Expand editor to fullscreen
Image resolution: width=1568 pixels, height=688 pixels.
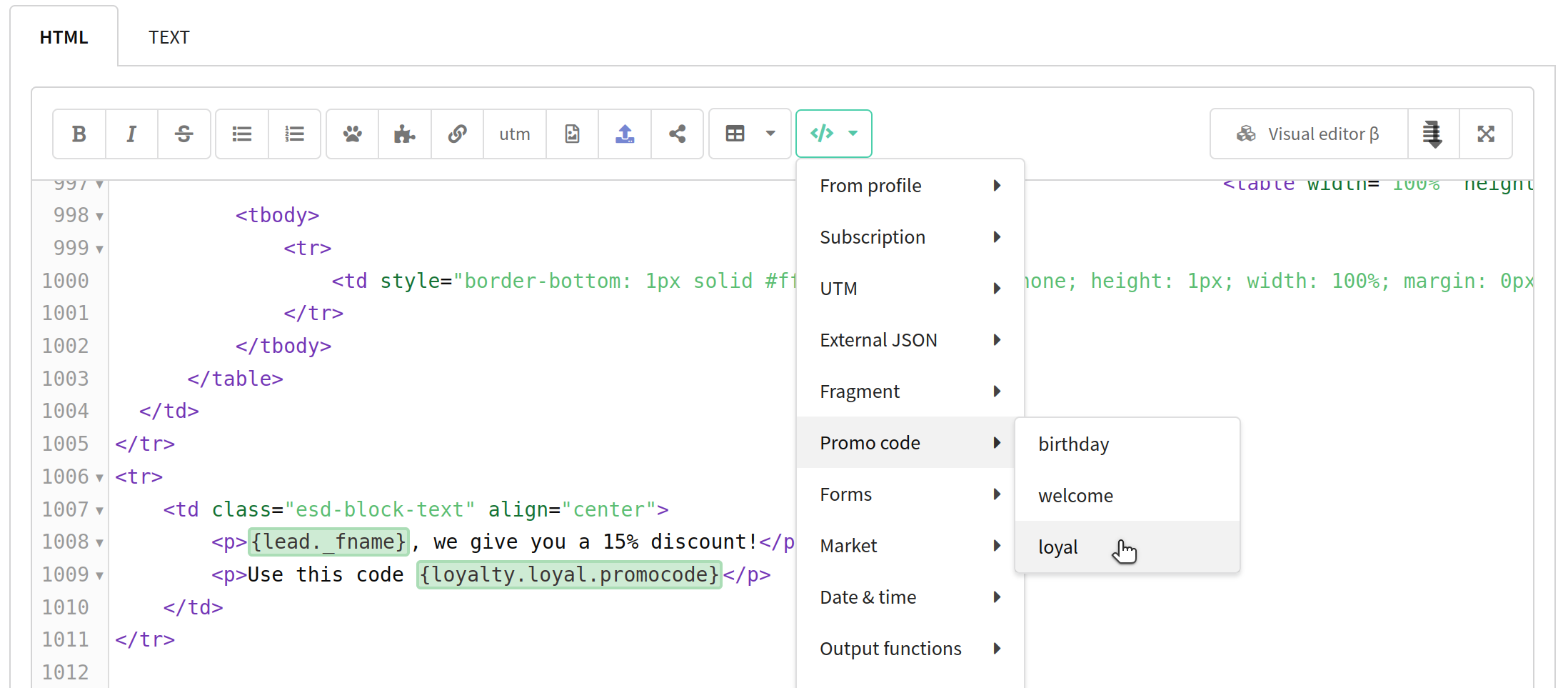point(1486,134)
